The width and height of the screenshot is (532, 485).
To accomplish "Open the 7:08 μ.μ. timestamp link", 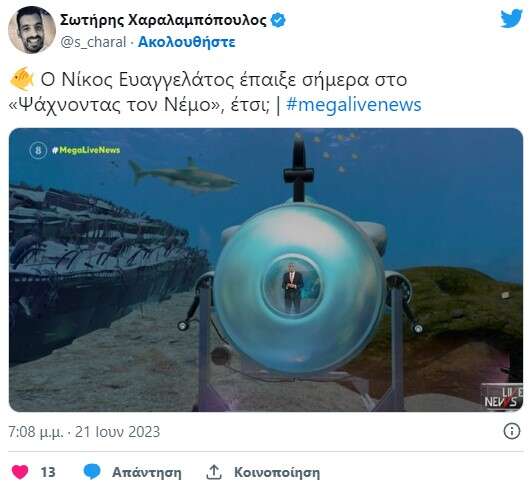I will point(84,432).
